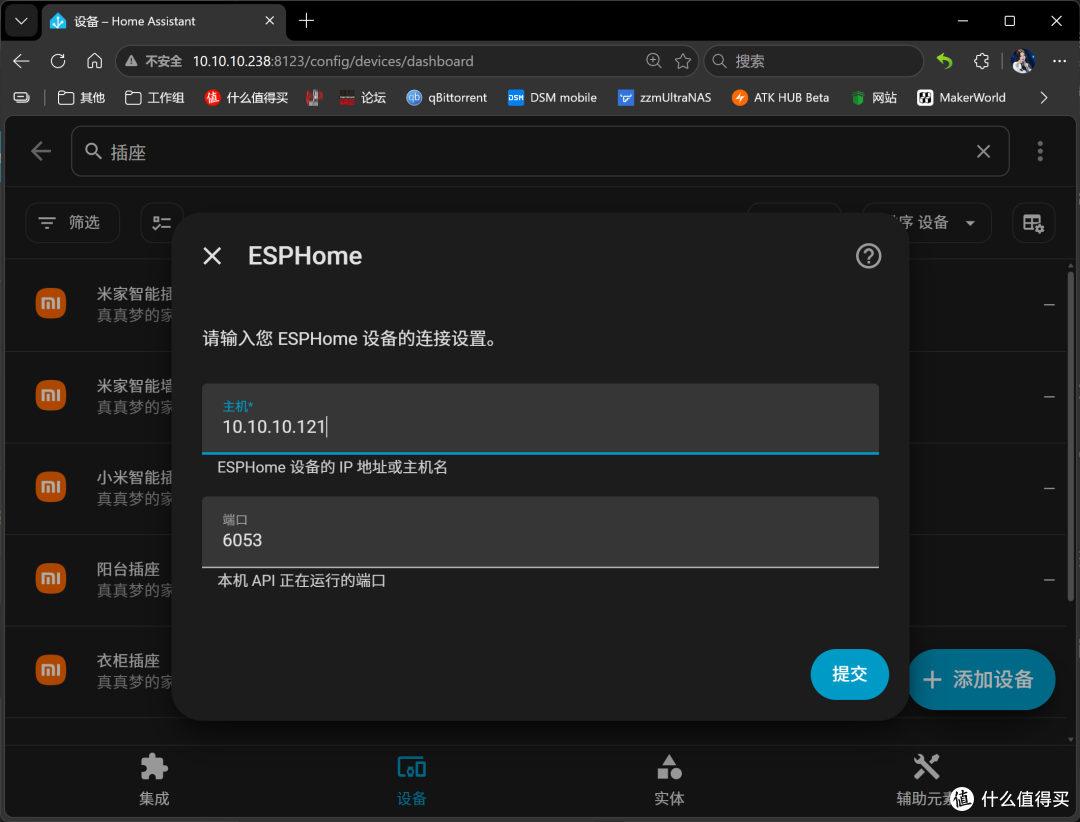The width and height of the screenshot is (1080, 822).
Task: Clear the 插座 search text
Action: [983, 152]
